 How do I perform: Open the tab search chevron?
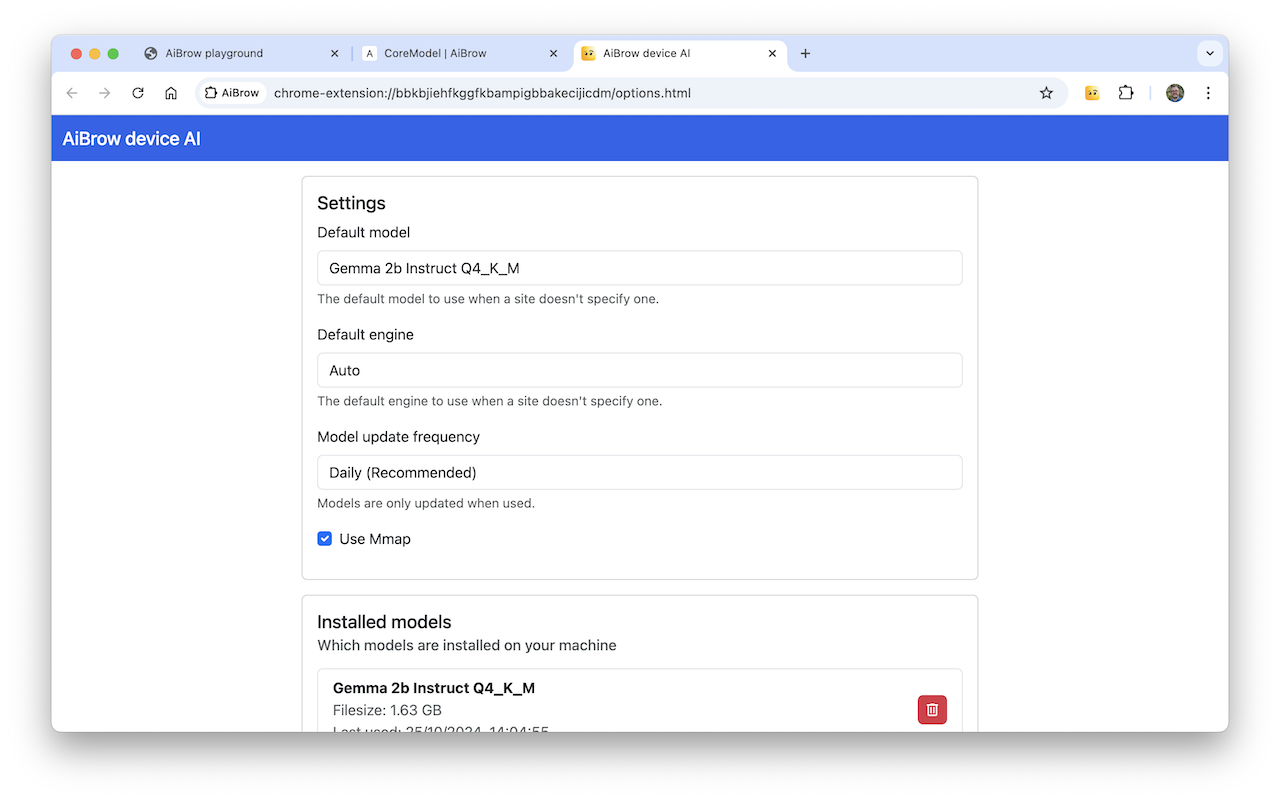point(1209,53)
